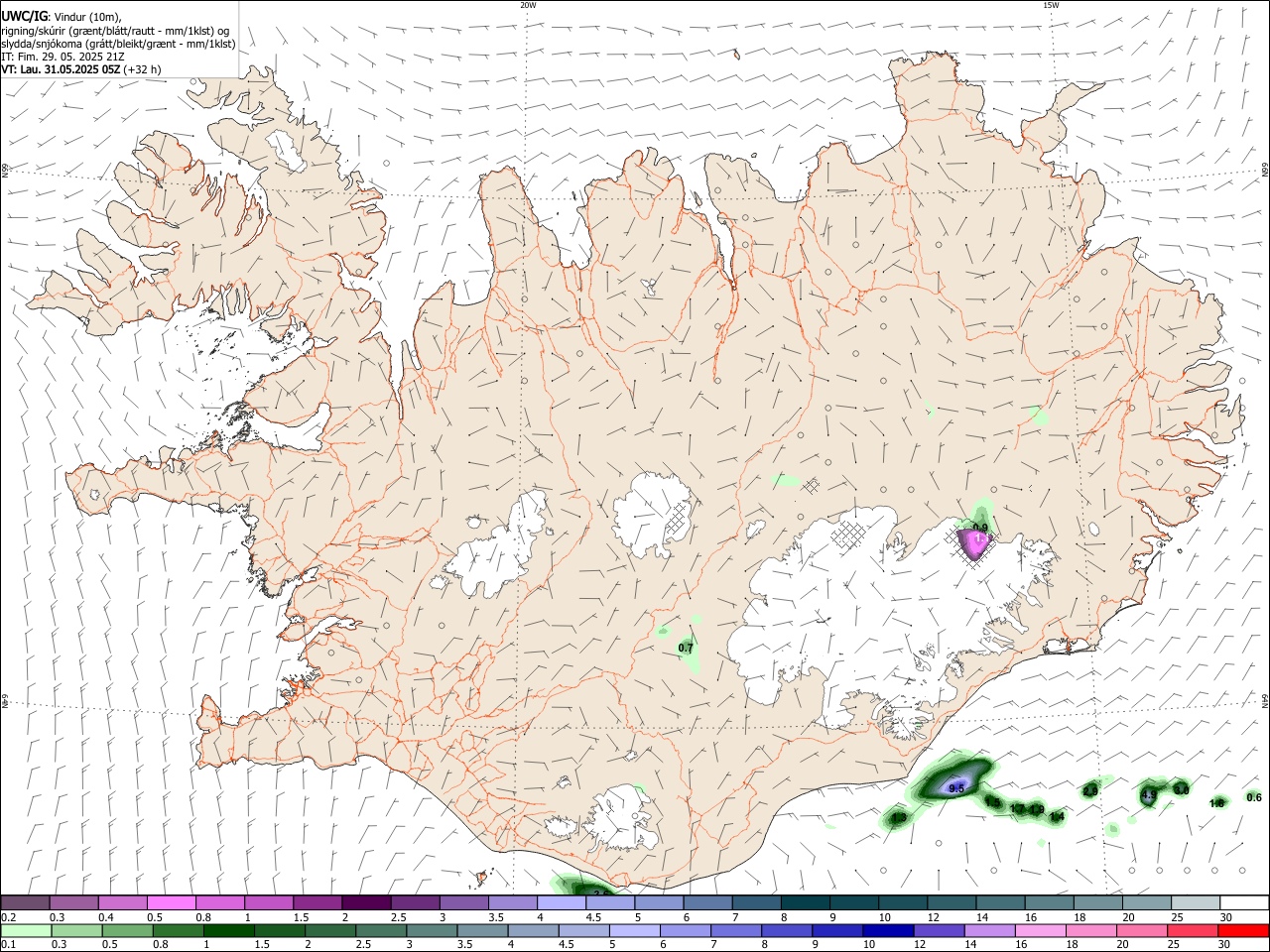The width and height of the screenshot is (1270, 952).
Task: Select the snow legend swatch between 0.2 and 0.3
Action: [x=25, y=901]
